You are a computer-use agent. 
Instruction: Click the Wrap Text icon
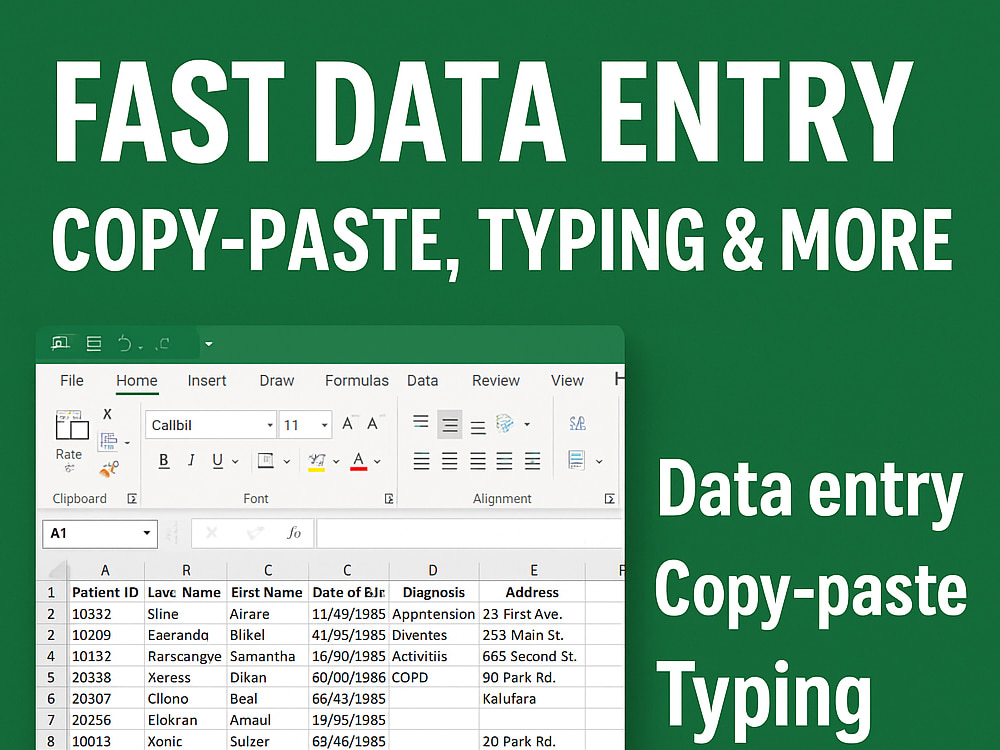coord(577,423)
